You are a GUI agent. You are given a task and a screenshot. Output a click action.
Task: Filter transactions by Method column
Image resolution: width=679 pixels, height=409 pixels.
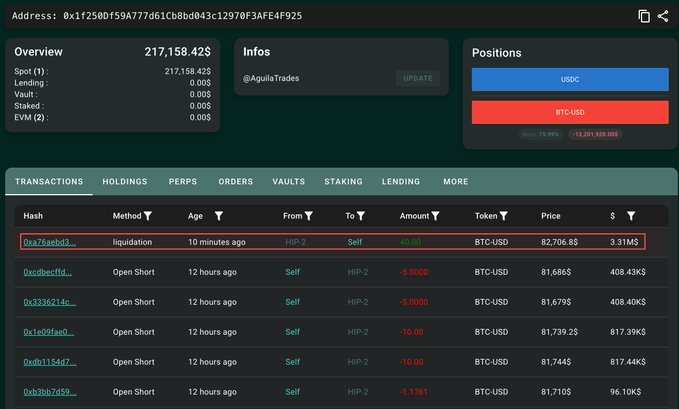pyautogui.click(x=148, y=216)
